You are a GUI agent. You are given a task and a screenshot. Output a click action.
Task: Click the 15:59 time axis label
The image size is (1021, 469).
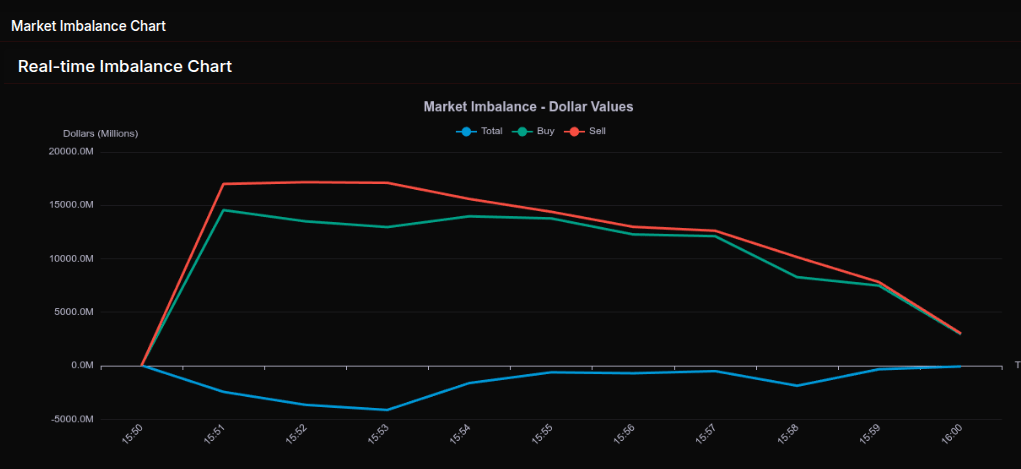[x=869, y=435]
